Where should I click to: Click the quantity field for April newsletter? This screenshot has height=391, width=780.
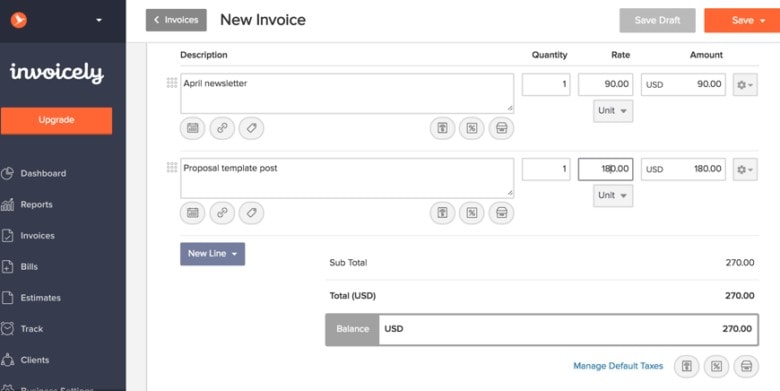[546, 85]
